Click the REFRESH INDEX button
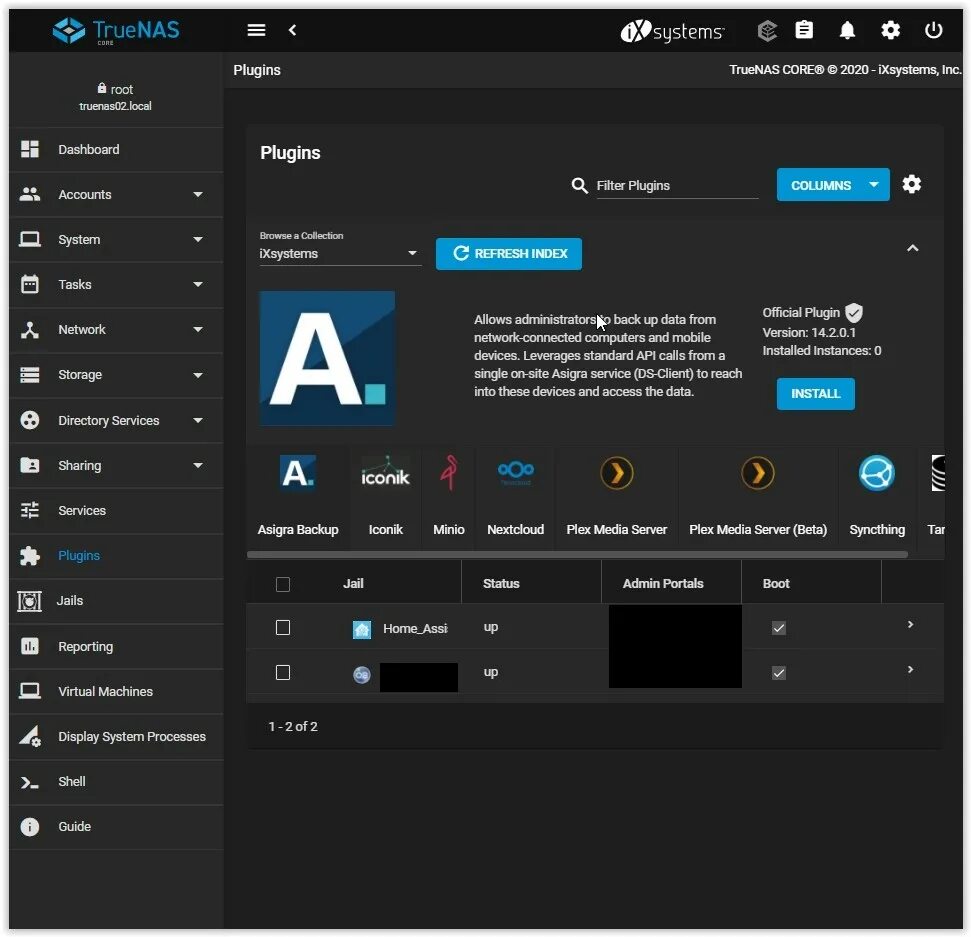 pyautogui.click(x=508, y=254)
